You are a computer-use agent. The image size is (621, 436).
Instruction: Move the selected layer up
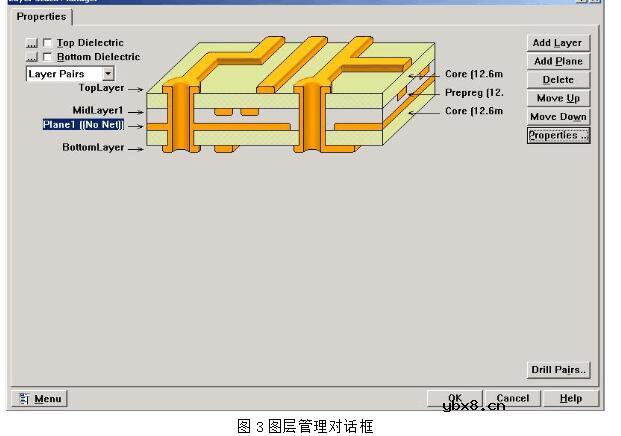557,98
